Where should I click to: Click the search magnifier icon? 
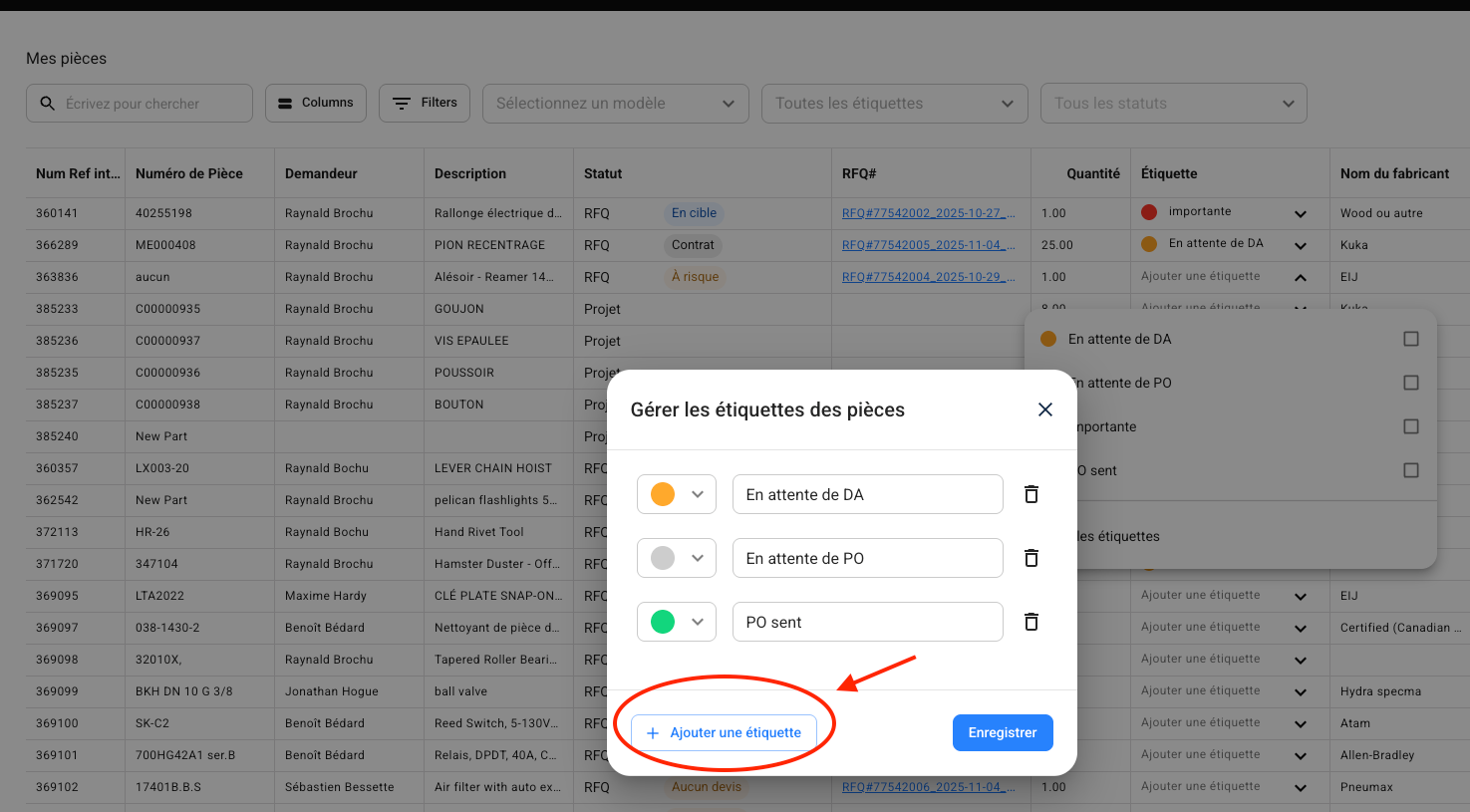click(x=47, y=104)
